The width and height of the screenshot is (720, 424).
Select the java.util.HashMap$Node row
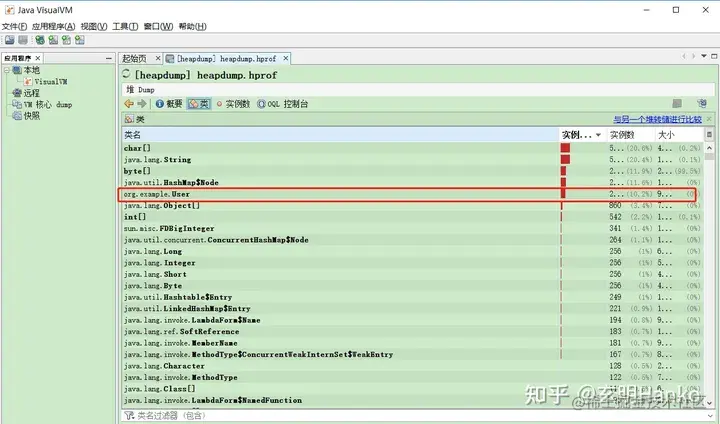(x=412, y=182)
